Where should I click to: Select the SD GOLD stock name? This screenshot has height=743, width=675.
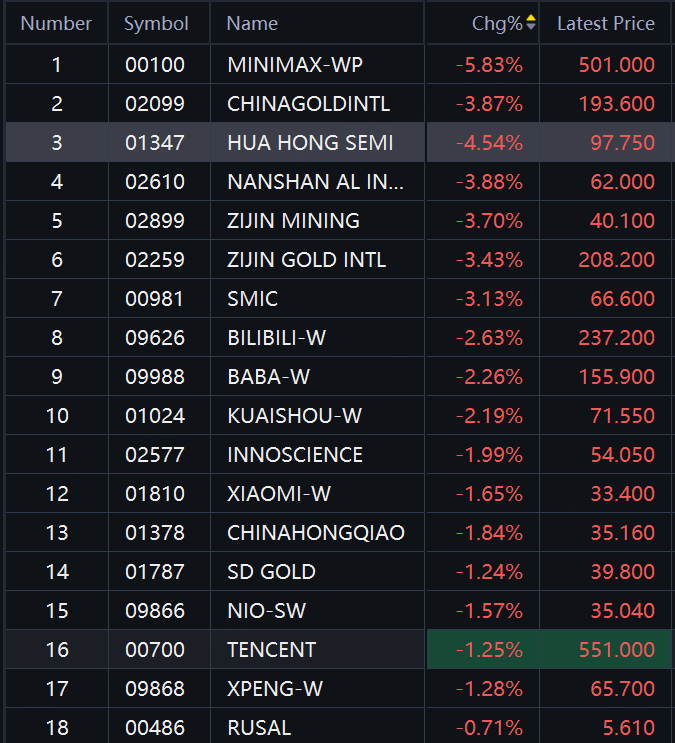(x=272, y=572)
